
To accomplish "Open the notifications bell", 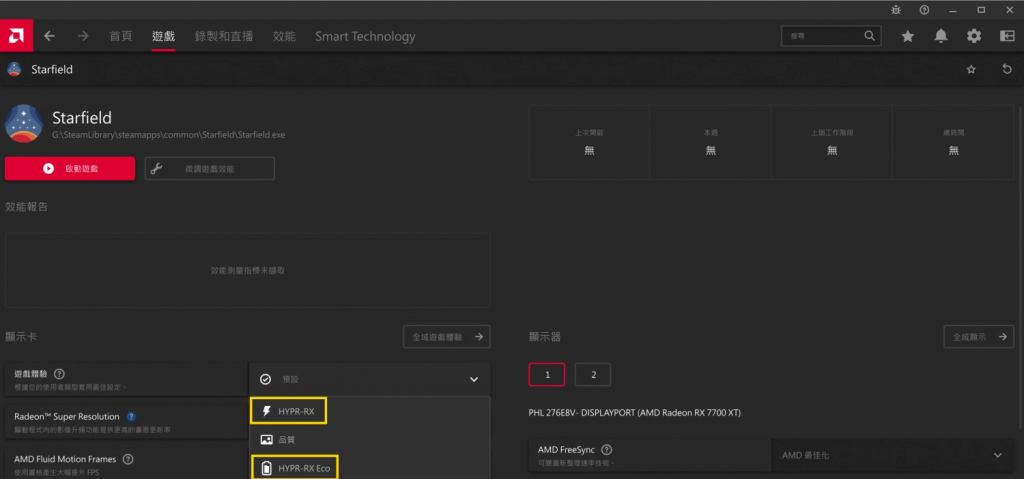I will (x=941, y=37).
